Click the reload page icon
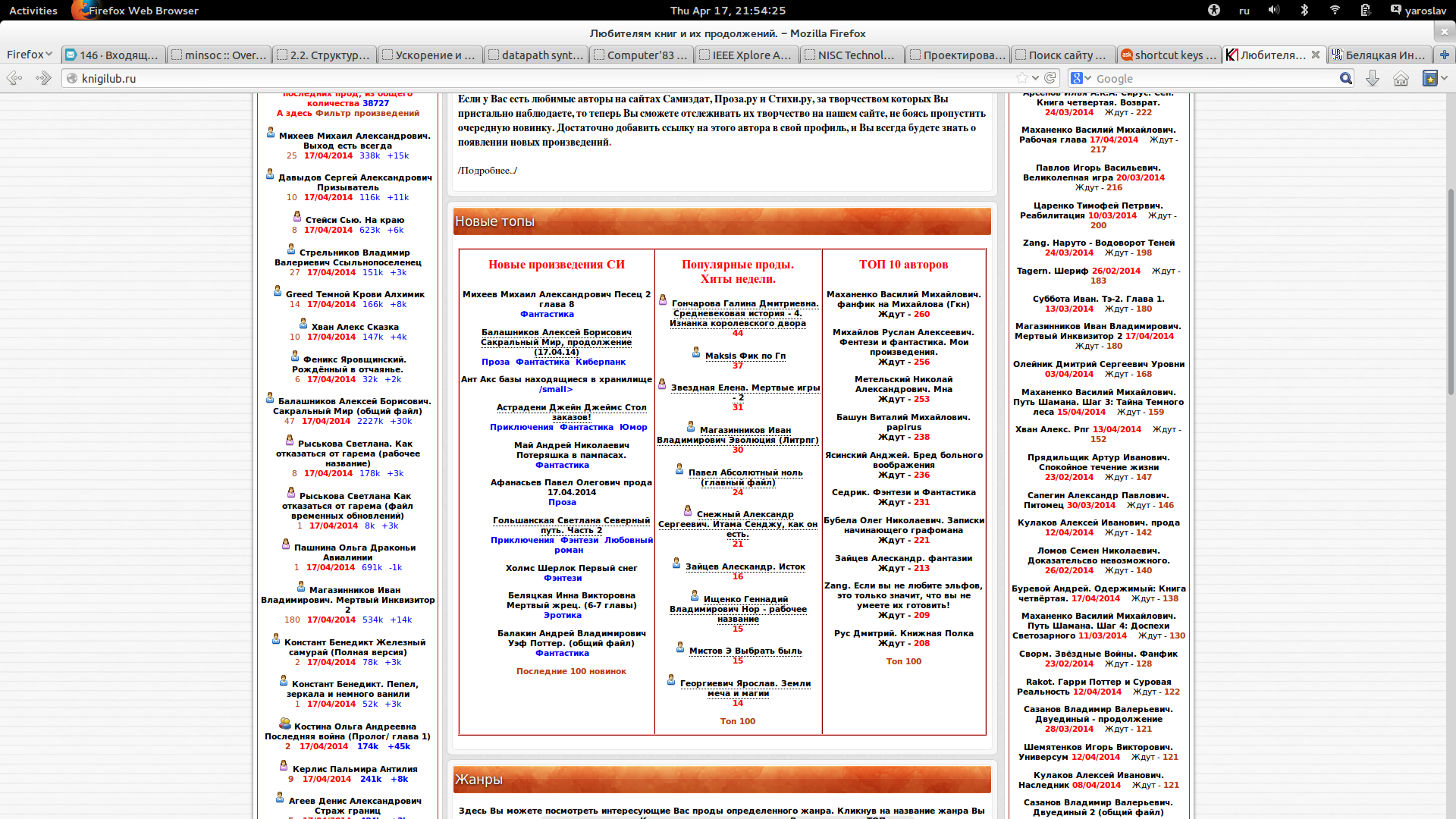The height and width of the screenshot is (819, 1456). (1050, 78)
